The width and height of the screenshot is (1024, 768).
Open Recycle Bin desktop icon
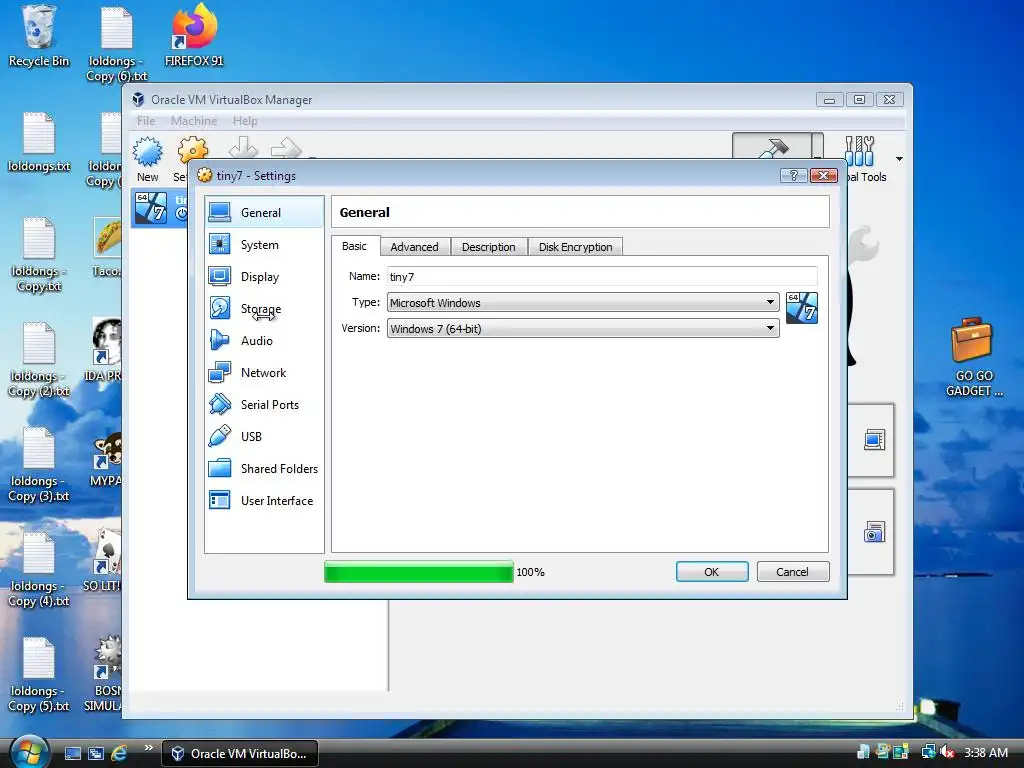click(39, 36)
